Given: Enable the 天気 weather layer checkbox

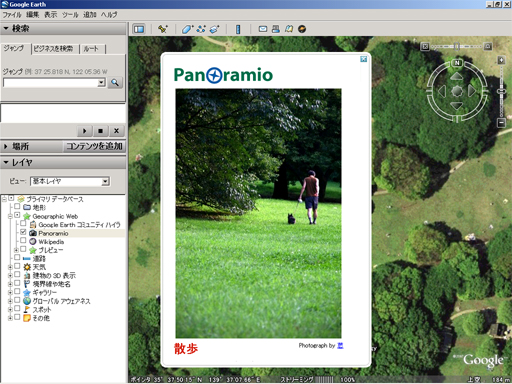Looking at the screenshot, I should tap(17, 266).
